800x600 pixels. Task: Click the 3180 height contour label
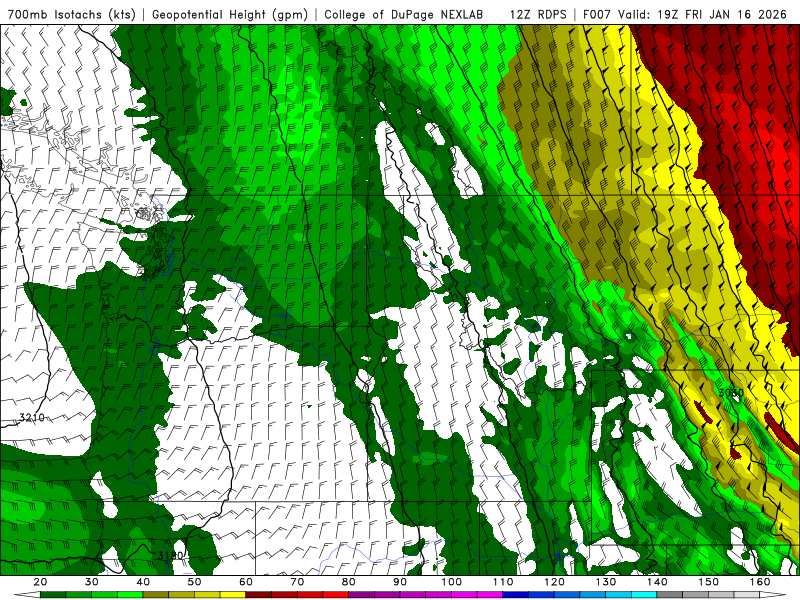169,556
